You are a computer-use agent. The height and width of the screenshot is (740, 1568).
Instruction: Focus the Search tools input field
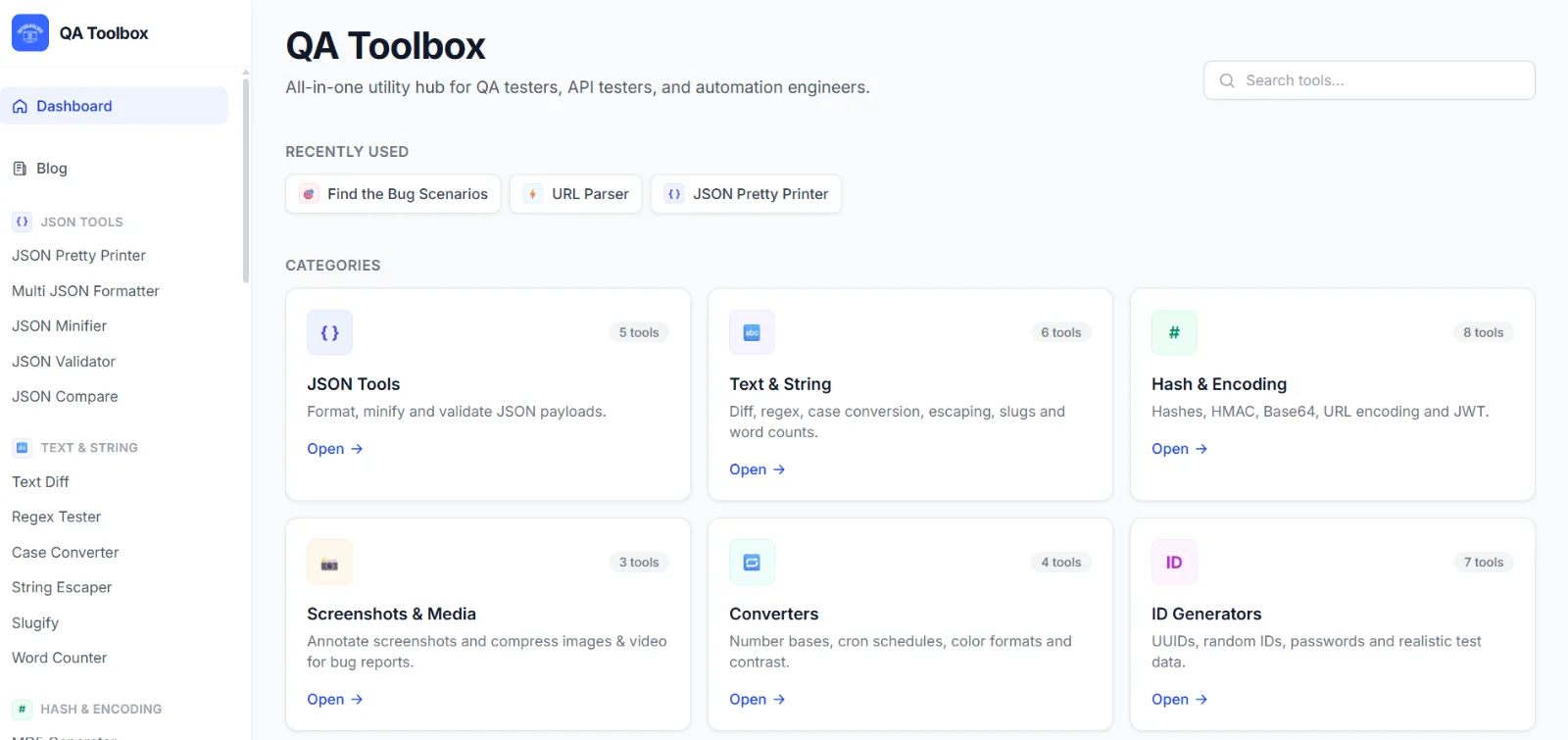click(x=1369, y=80)
